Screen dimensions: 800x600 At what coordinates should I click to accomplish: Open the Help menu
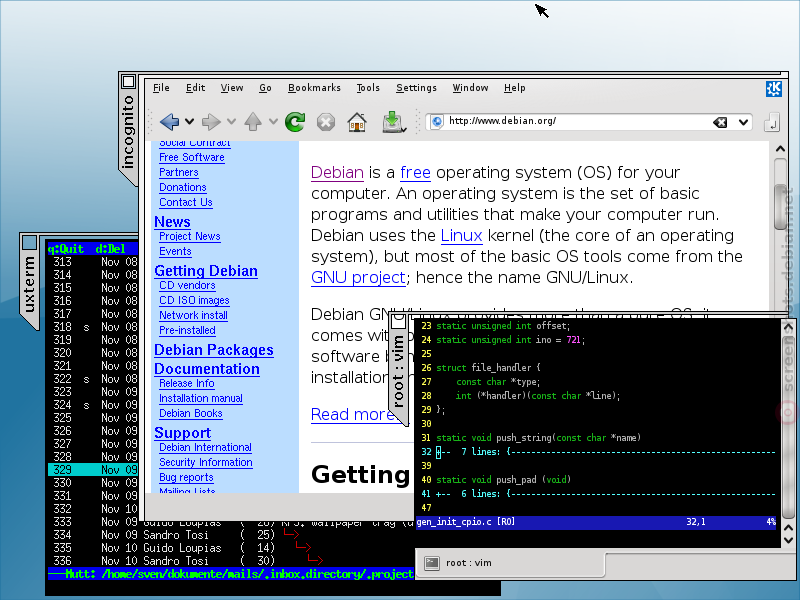pyautogui.click(x=514, y=88)
